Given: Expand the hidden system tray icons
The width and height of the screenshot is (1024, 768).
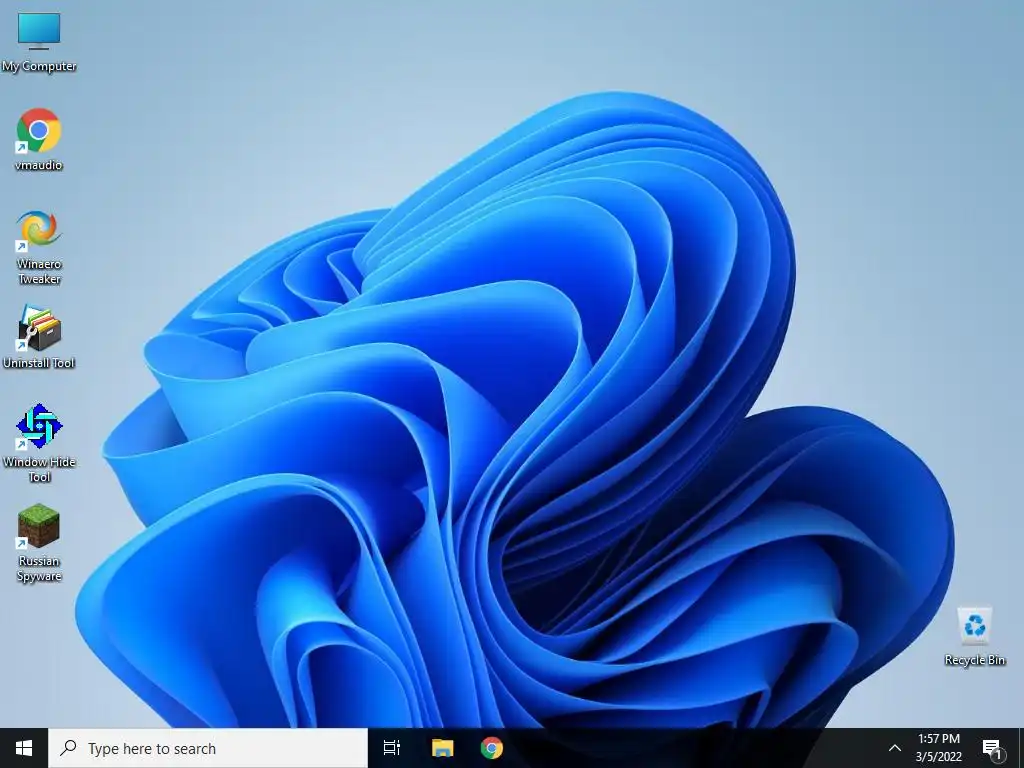Looking at the screenshot, I should click(x=895, y=748).
